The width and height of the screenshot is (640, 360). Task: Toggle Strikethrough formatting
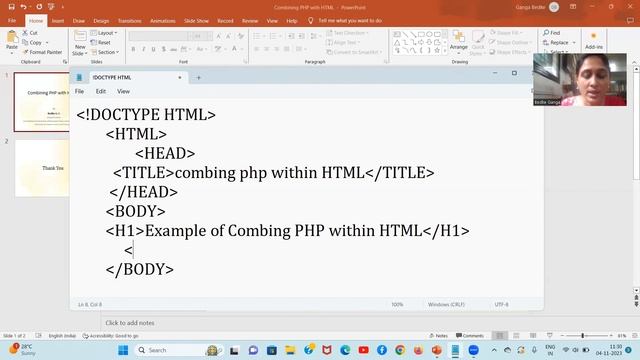tap(173, 49)
